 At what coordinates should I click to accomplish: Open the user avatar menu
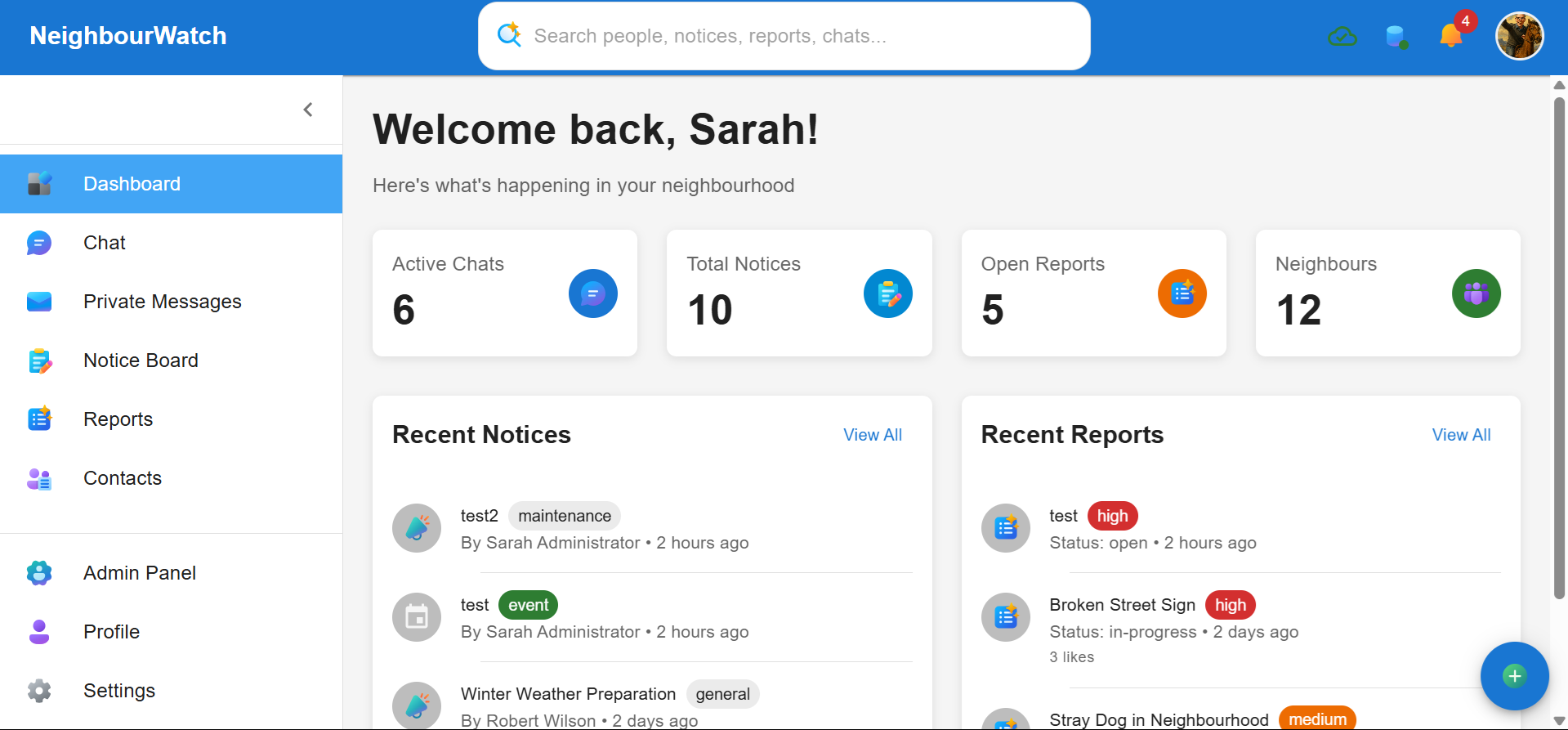pyautogui.click(x=1520, y=36)
